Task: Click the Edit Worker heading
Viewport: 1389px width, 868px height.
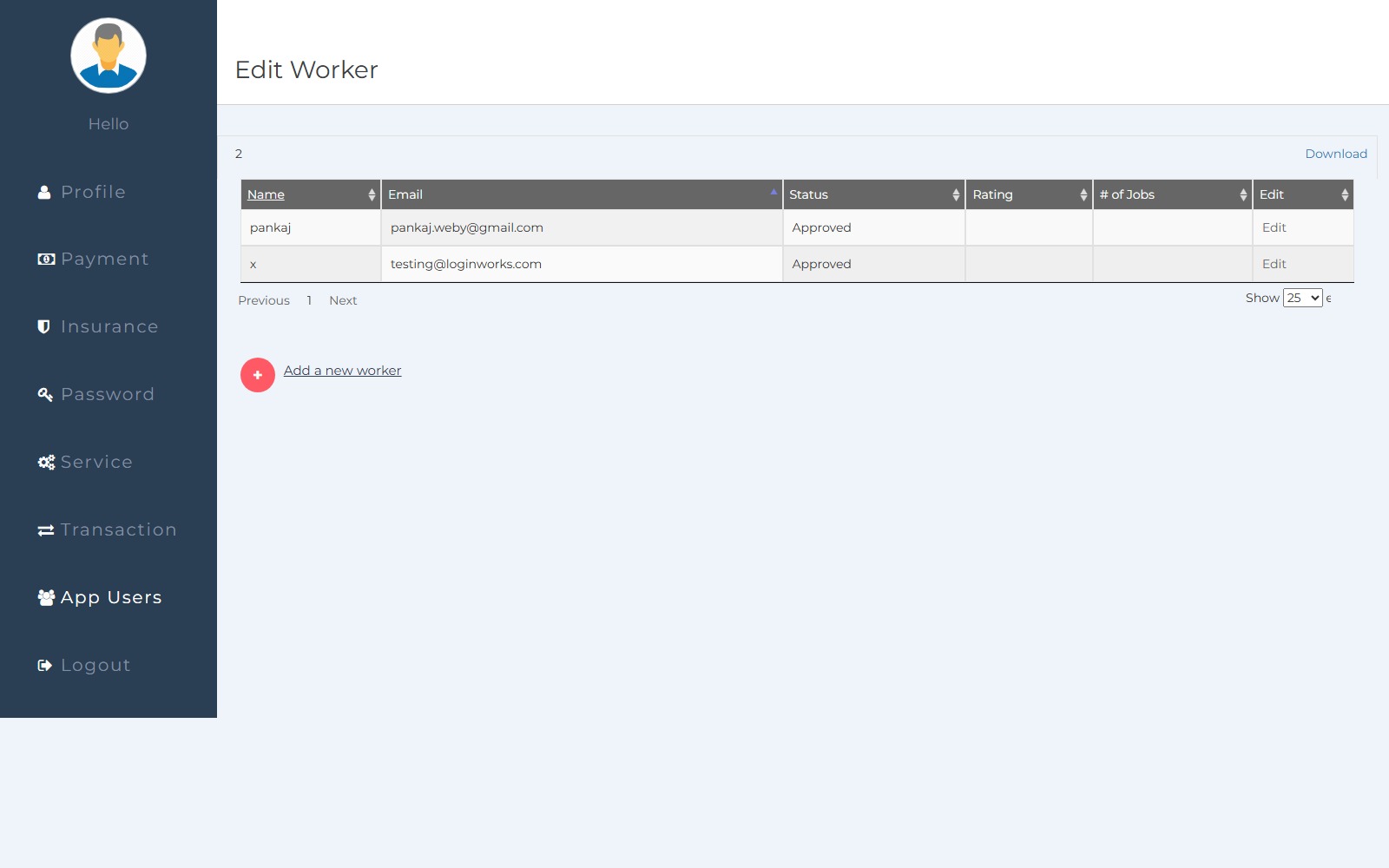Action: pos(306,69)
